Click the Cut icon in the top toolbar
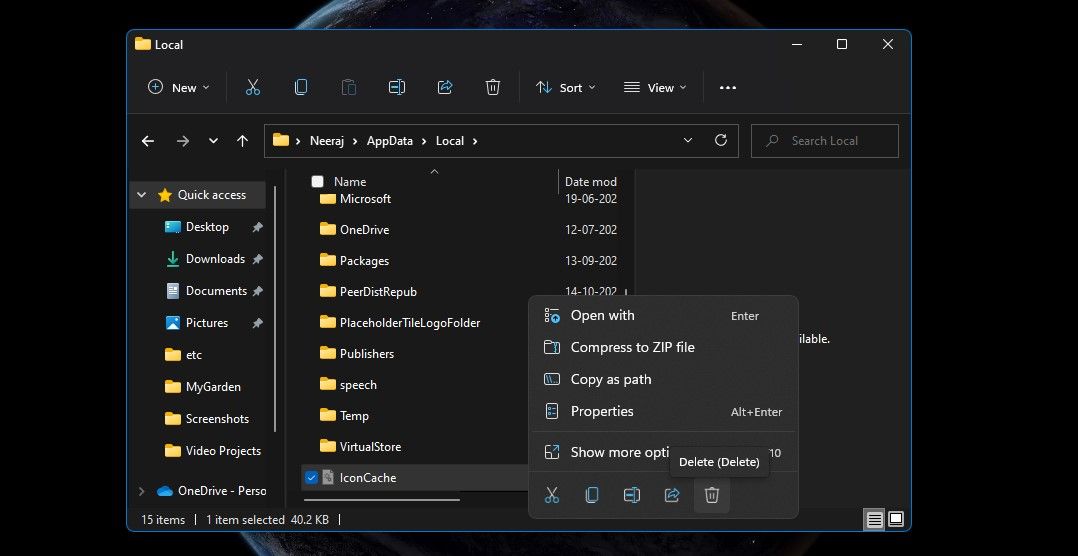This screenshot has height=556, width=1078. 252,88
